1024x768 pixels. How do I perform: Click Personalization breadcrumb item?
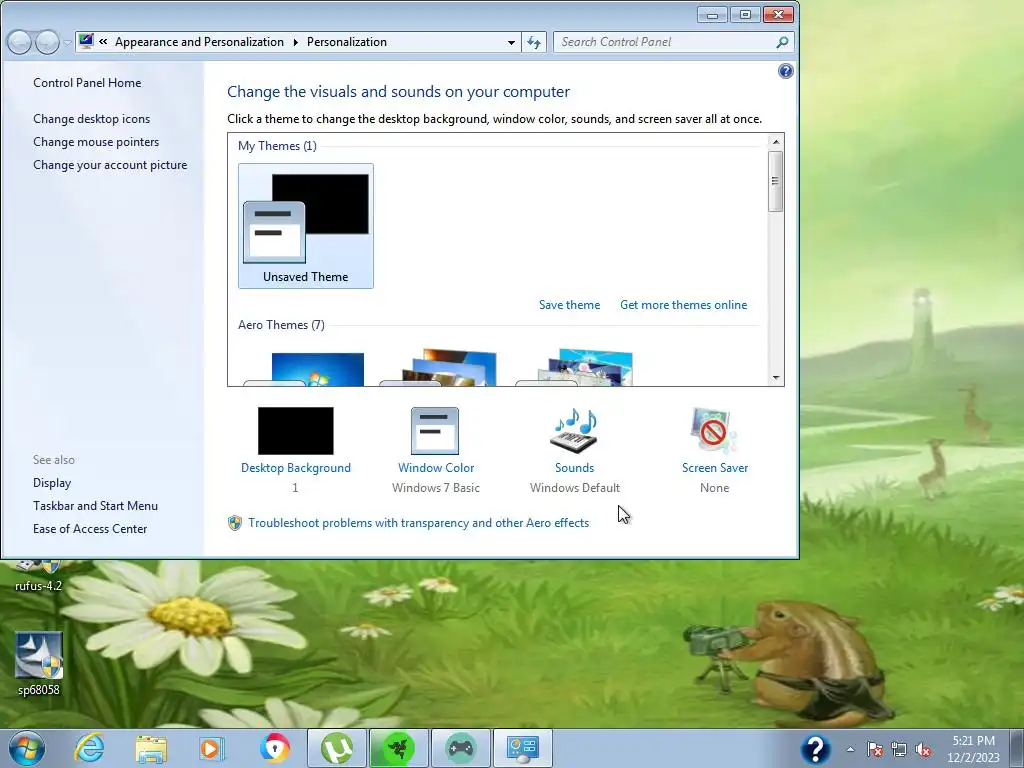click(x=347, y=42)
